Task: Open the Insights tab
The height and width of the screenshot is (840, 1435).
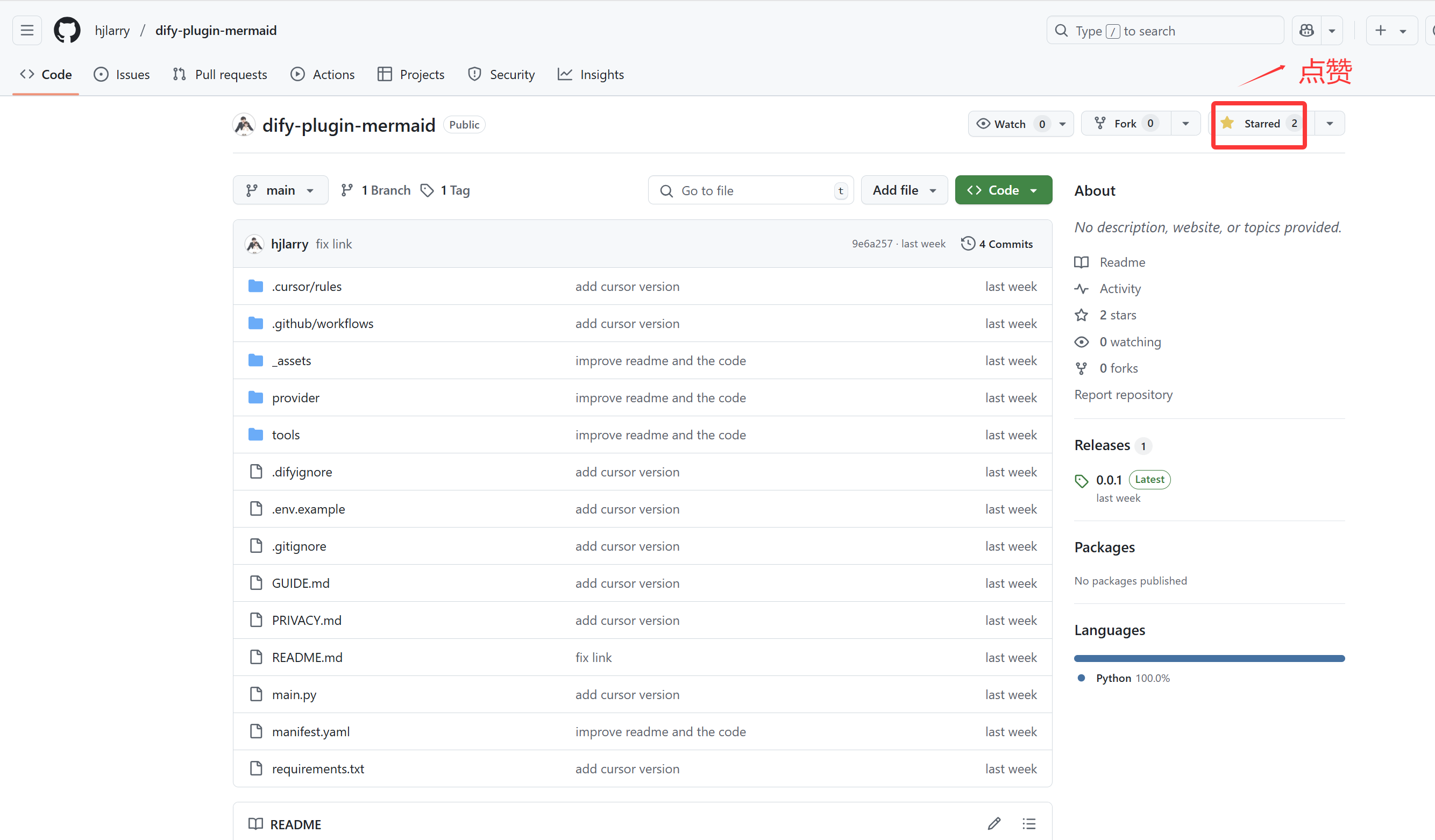Action: click(x=591, y=75)
